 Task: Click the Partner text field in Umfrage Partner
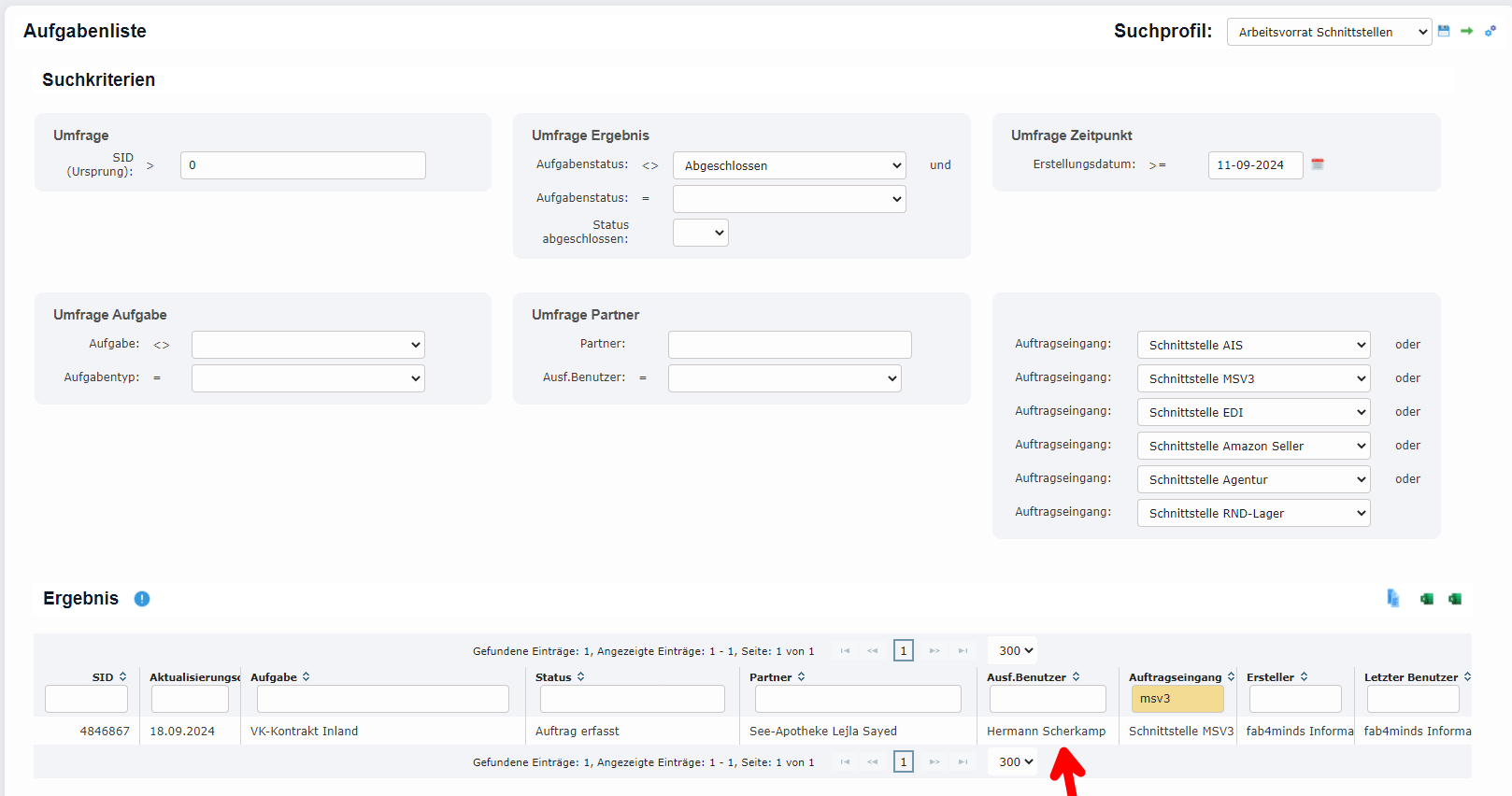[x=789, y=345]
